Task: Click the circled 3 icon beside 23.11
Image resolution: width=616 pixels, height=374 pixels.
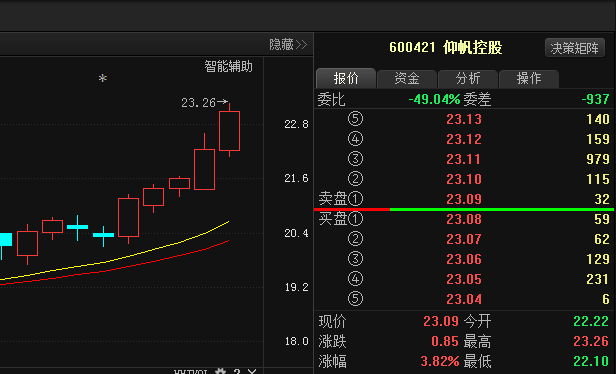Action: coord(355,159)
